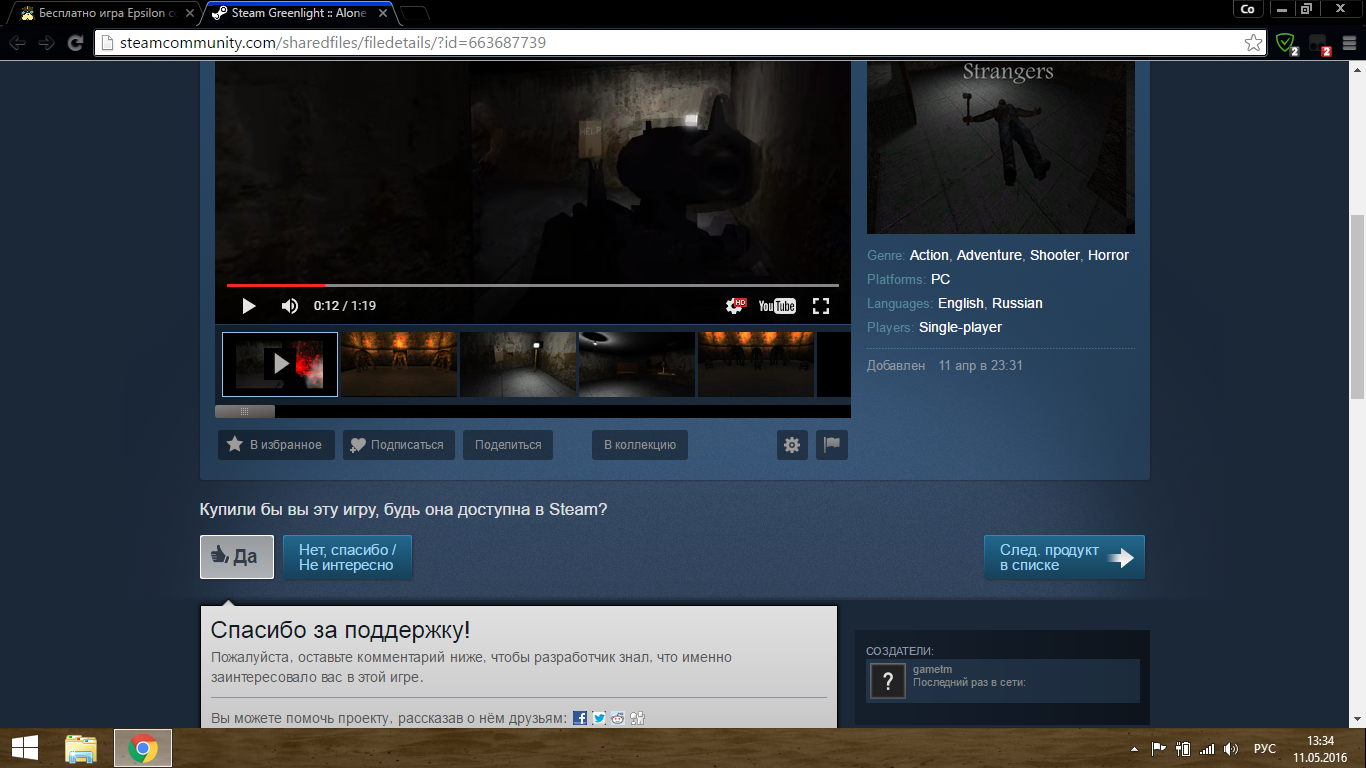Open the Horror genre link
Image resolution: width=1366 pixels, height=768 pixels.
click(1108, 255)
